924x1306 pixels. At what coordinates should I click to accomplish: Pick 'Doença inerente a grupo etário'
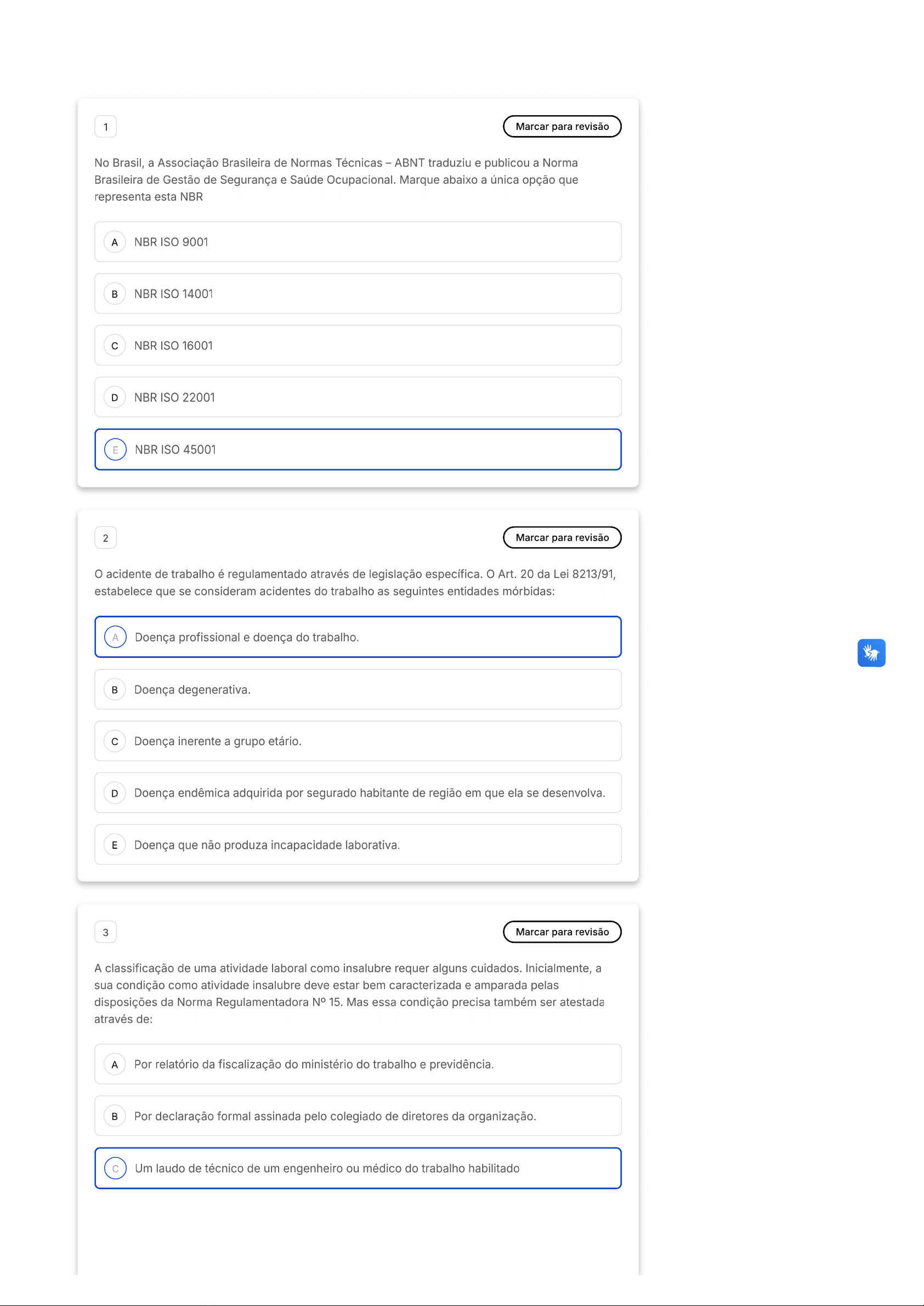pos(358,741)
